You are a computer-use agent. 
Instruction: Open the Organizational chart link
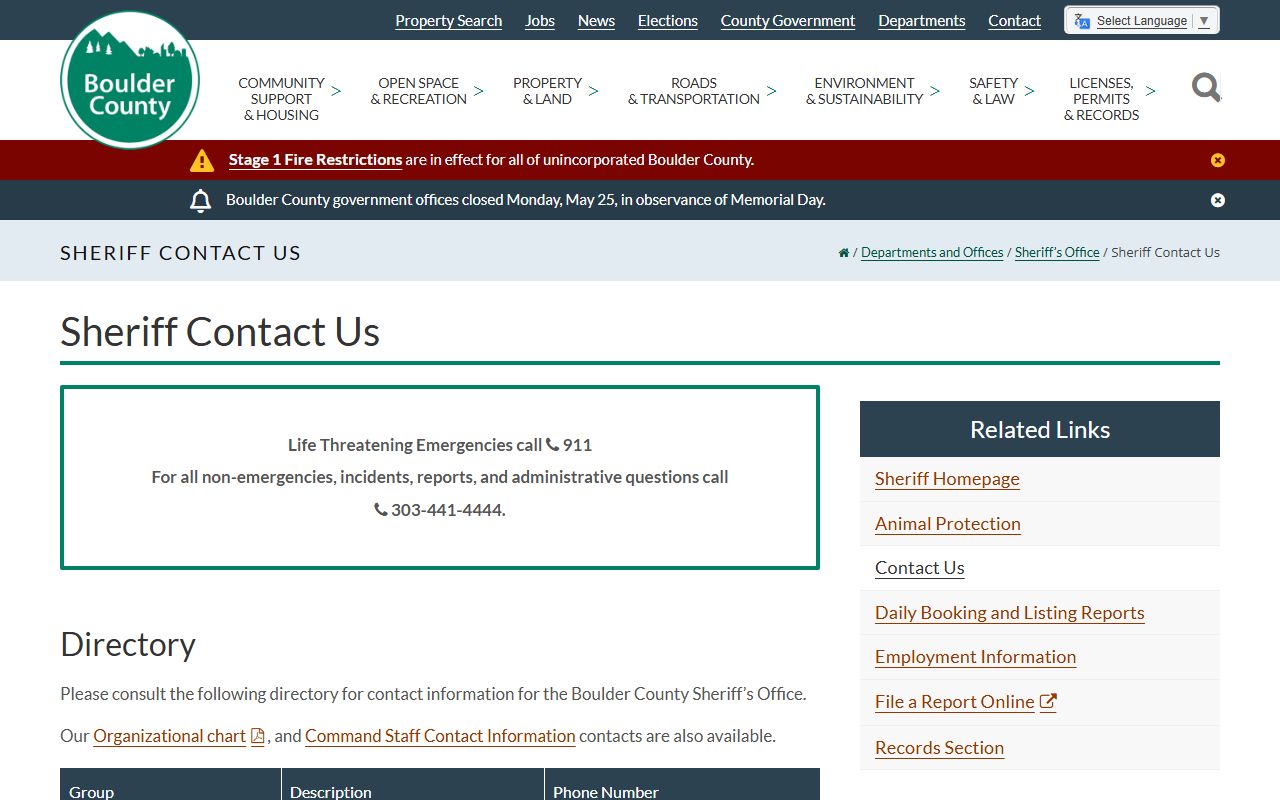pos(169,736)
